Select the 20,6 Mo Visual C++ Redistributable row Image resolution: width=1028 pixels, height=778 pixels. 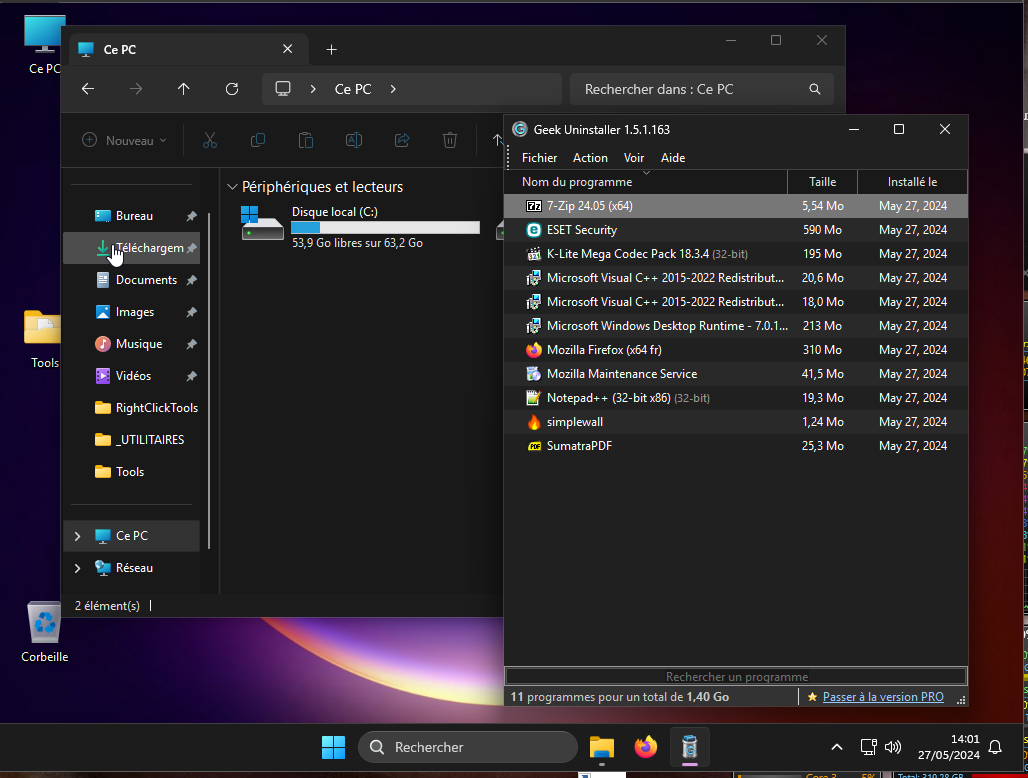pyautogui.click(x=736, y=278)
